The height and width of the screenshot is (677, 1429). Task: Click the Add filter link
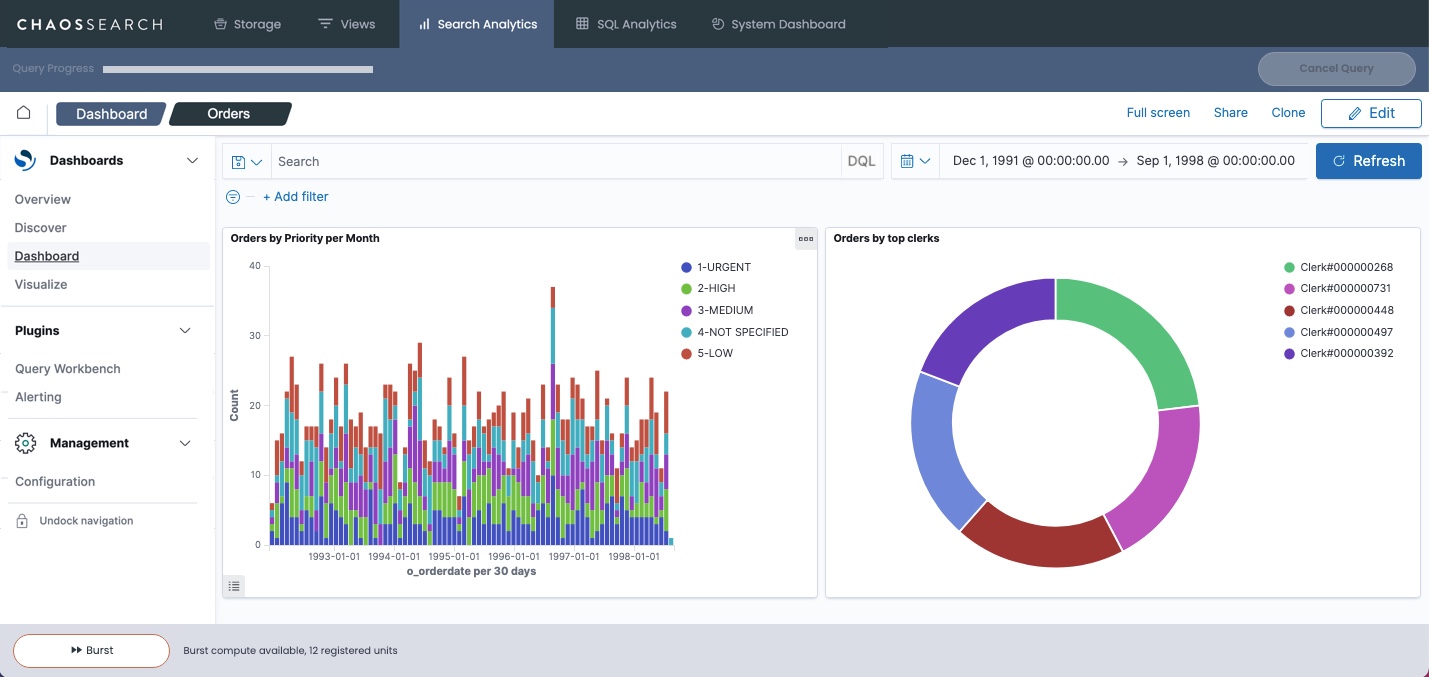(295, 197)
